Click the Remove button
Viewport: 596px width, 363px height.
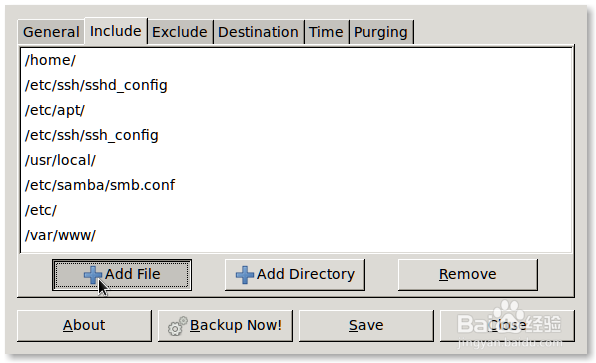[x=468, y=275]
